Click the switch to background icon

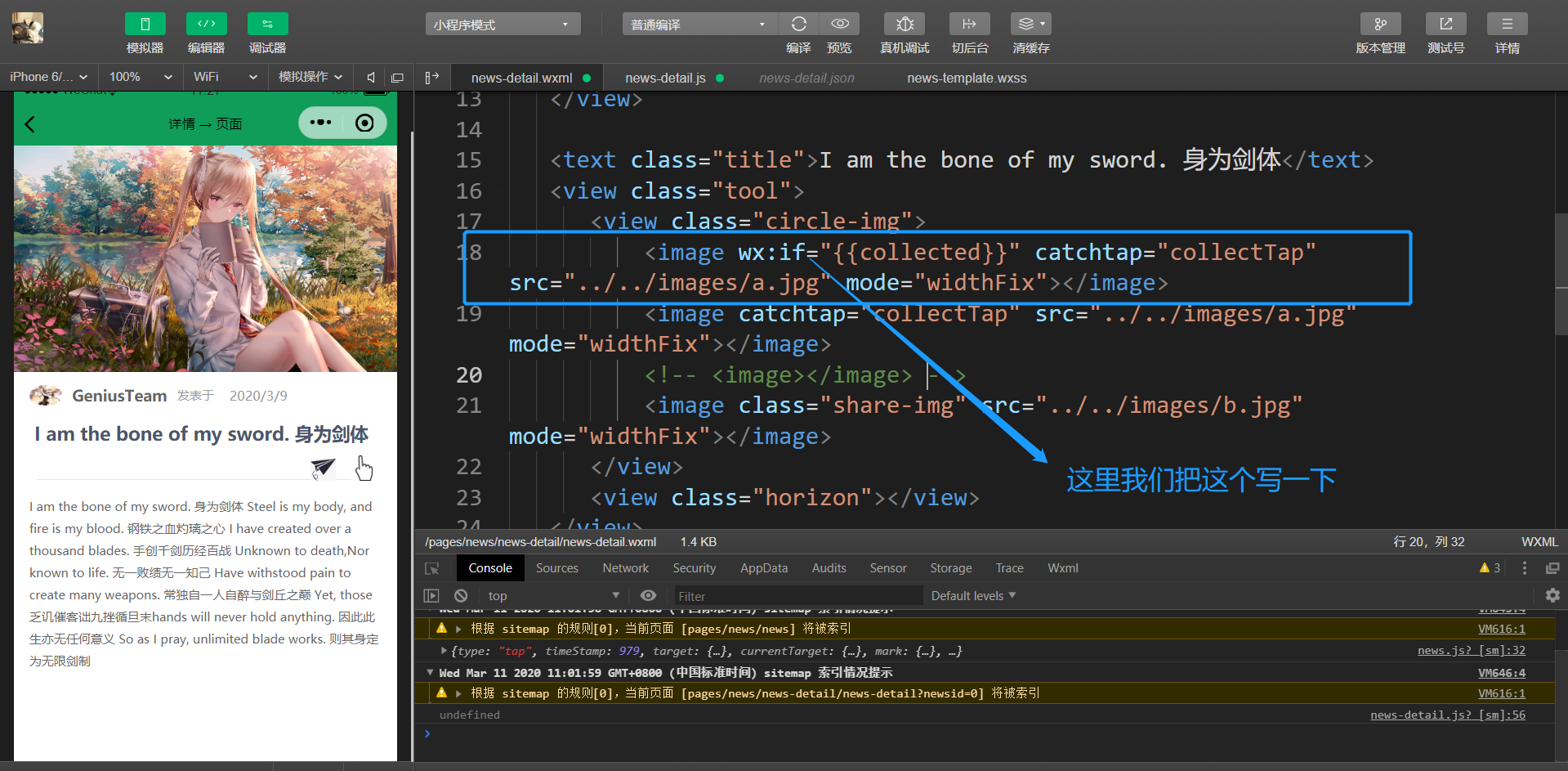point(969,25)
